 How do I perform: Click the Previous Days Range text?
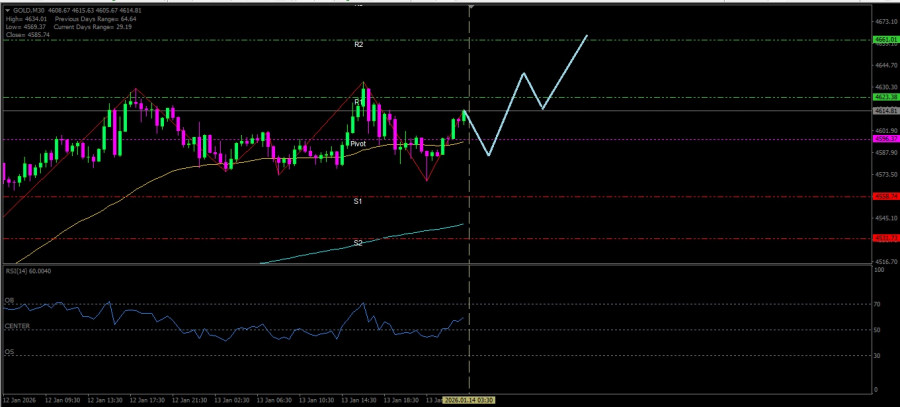pyautogui.click(x=83, y=18)
